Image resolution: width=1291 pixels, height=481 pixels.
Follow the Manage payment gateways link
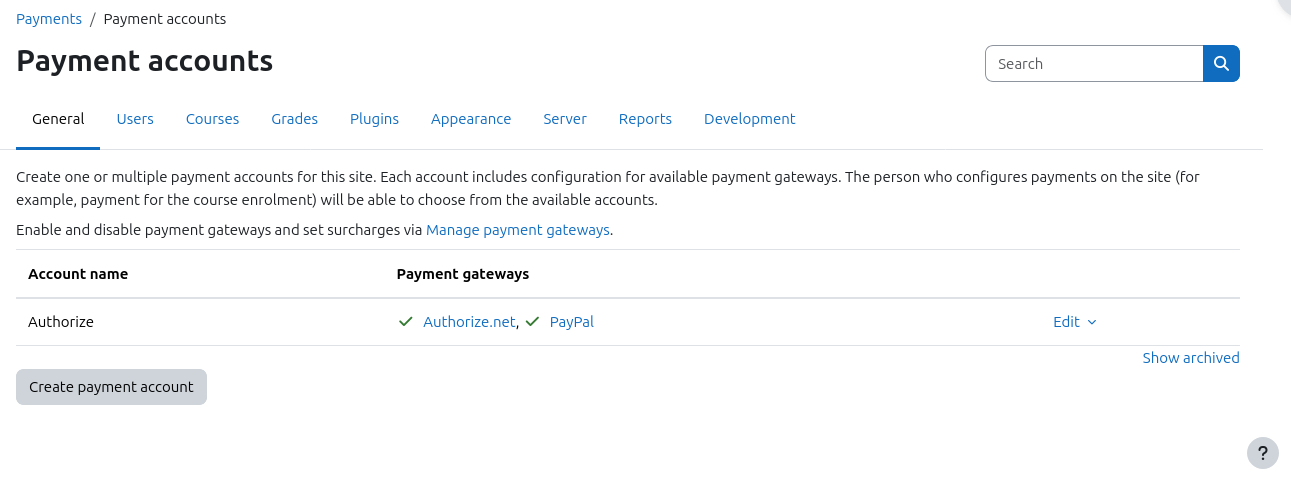click(x=518, y=230)
